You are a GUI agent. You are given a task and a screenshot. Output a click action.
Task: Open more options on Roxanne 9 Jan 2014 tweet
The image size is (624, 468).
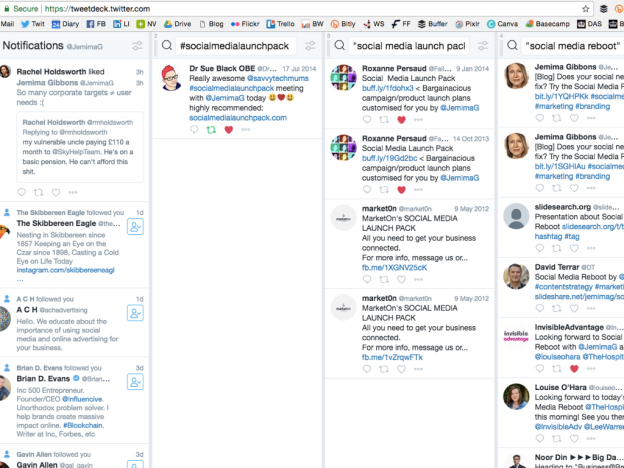(x=418, y=119)
